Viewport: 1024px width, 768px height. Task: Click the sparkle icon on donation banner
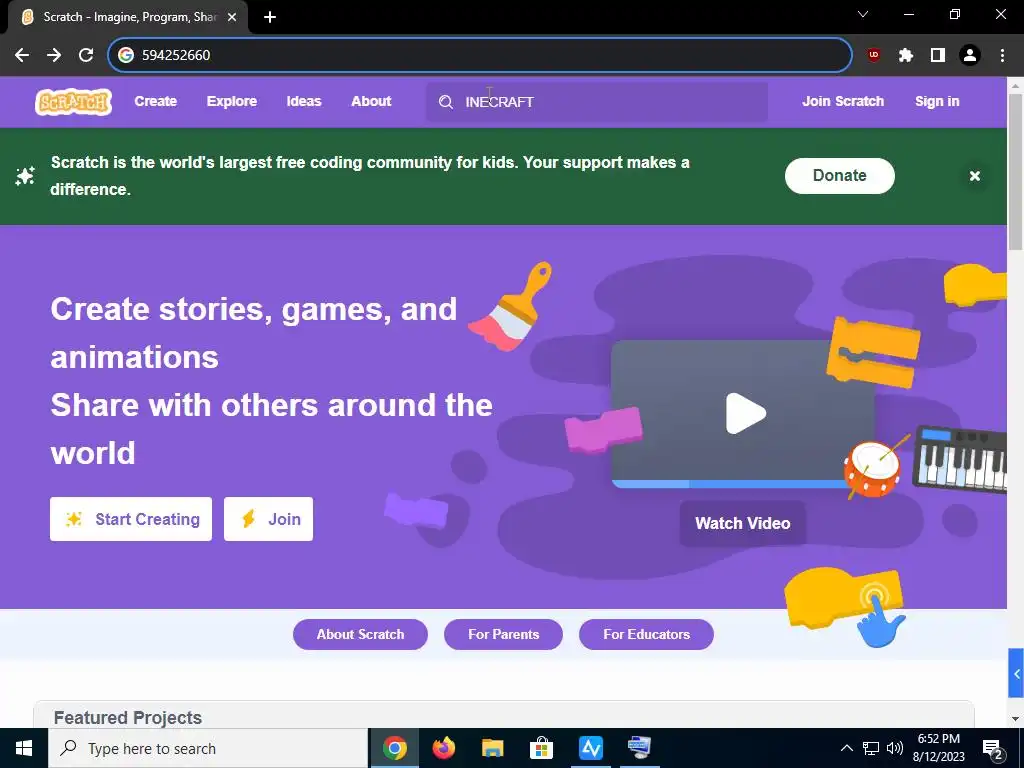pos(25,176)
